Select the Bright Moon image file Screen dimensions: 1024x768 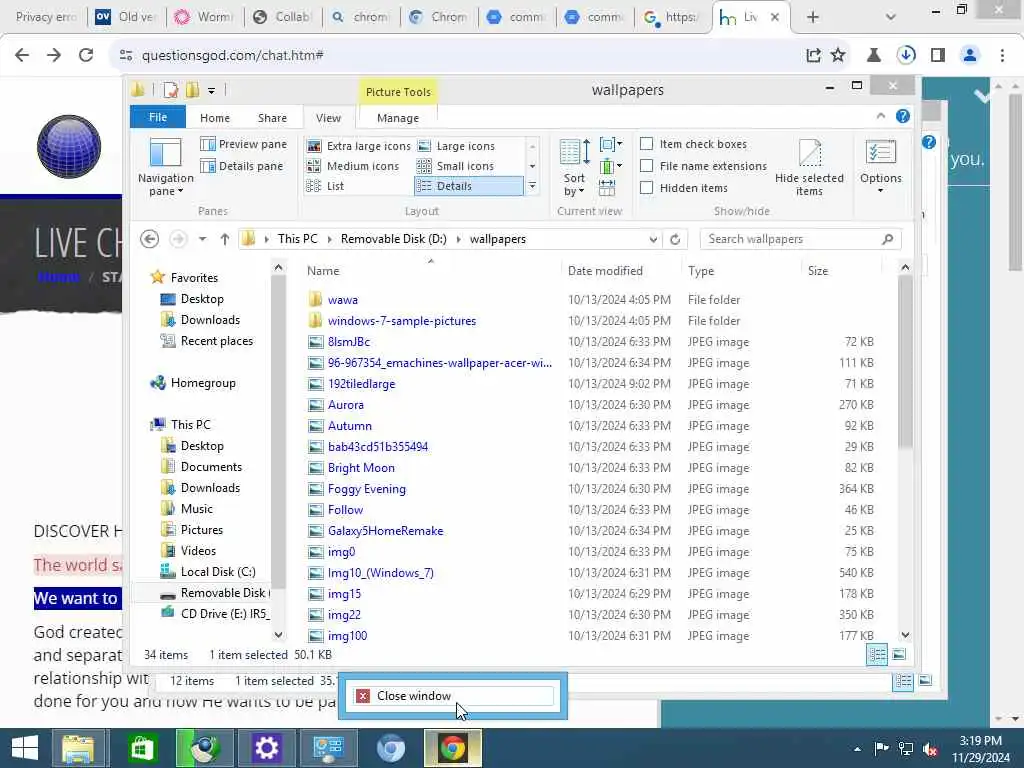coord(361,468)
